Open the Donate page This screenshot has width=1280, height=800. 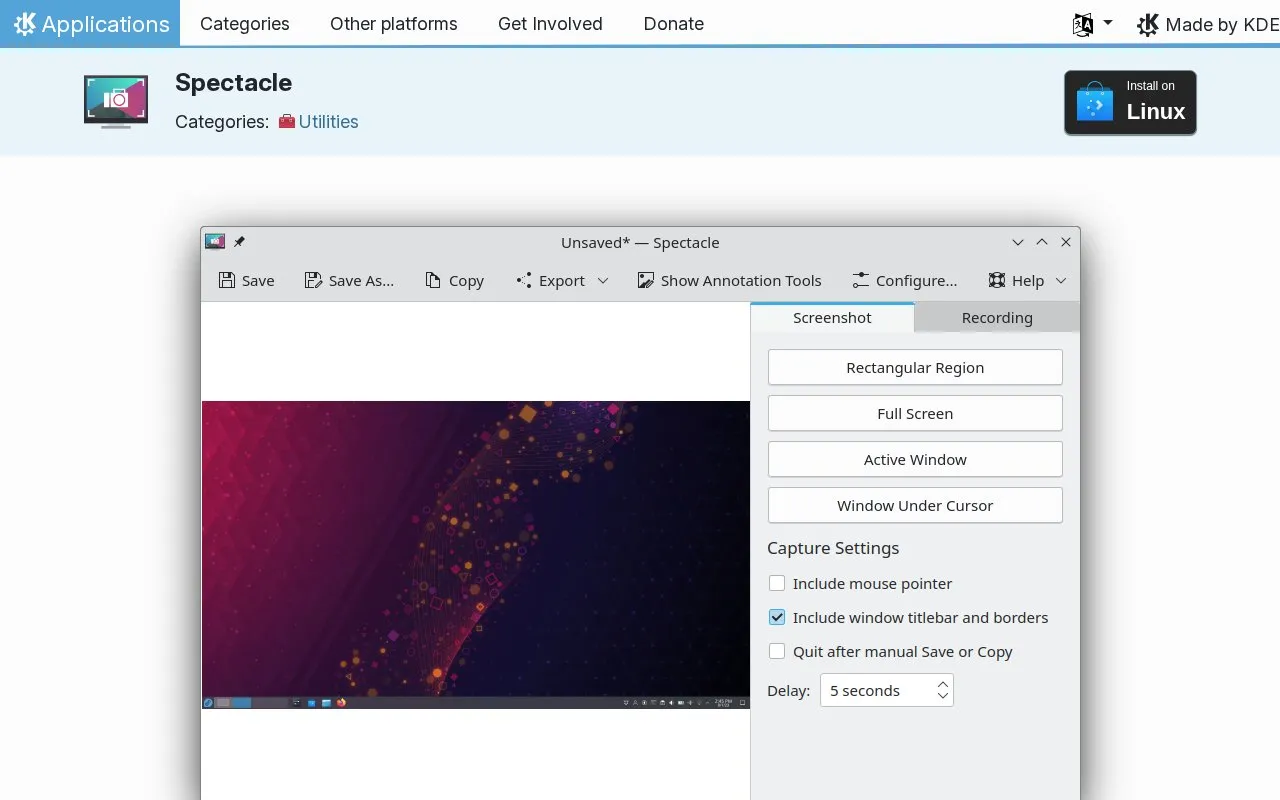674,24
